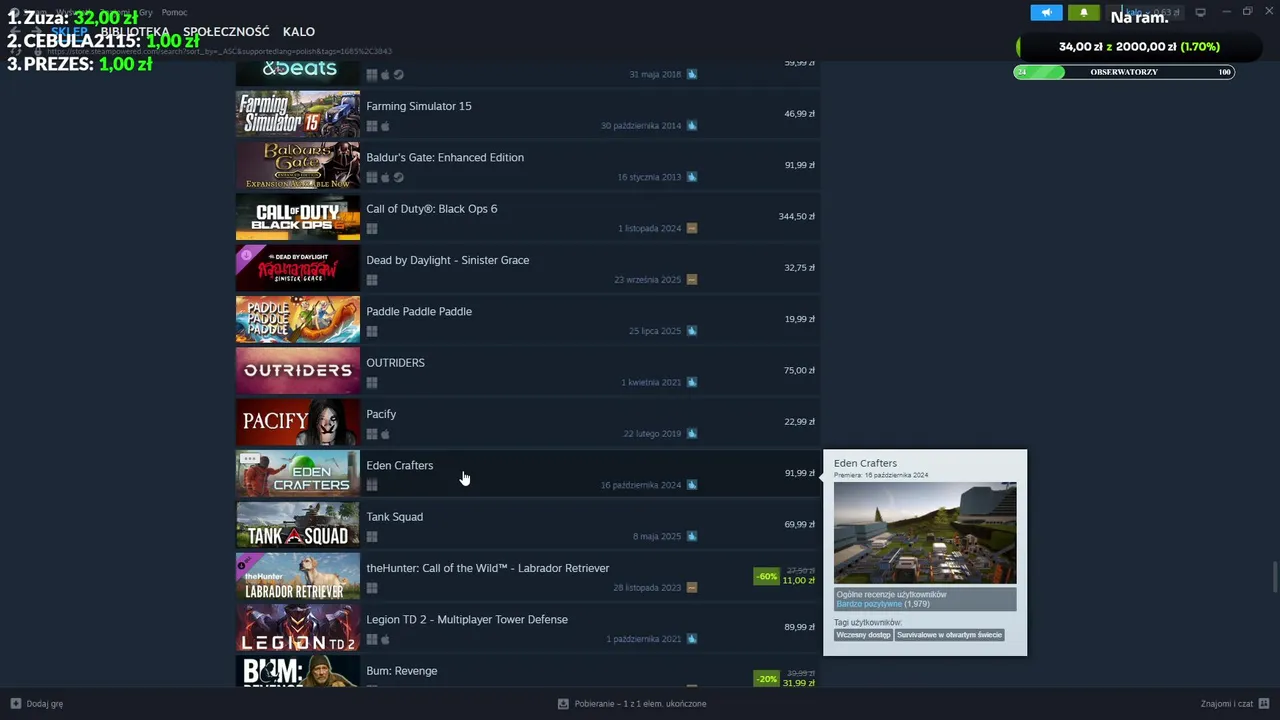The height and width of the screenshot is (720, 1280).
Task: Click mixed review icon on Call of Duty row
Action: (x=692, y=228)
